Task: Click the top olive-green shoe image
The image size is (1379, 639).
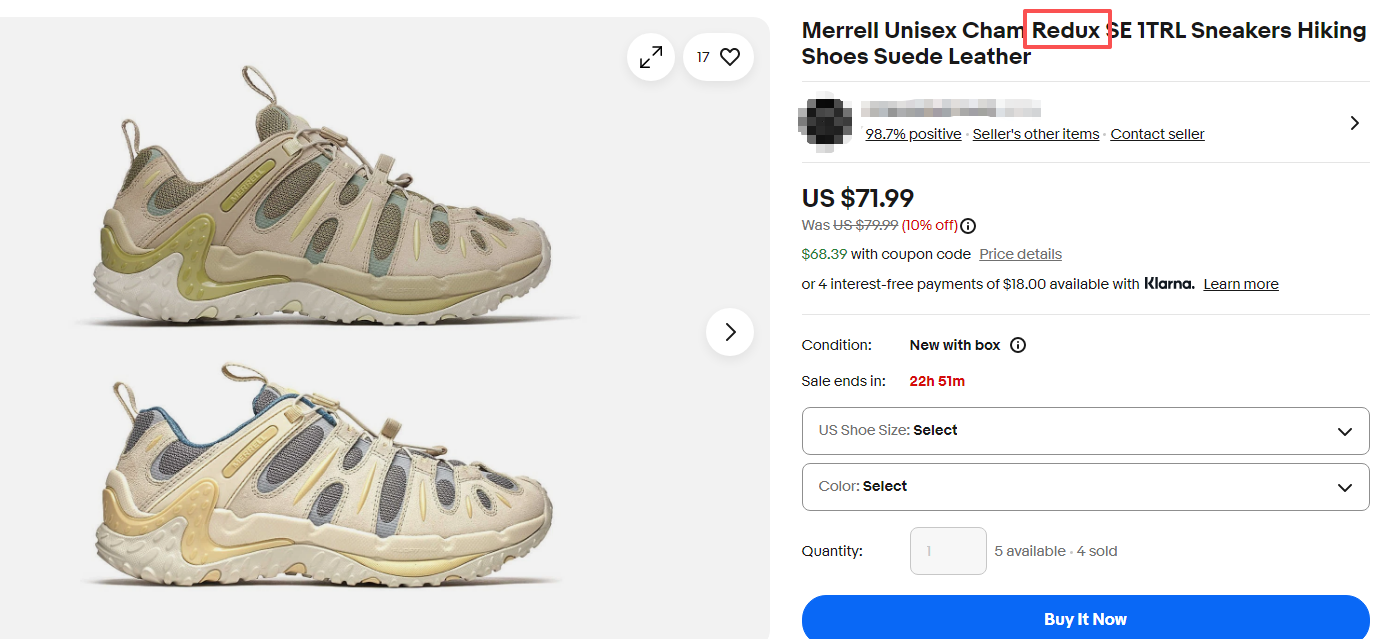Action: (325, 200)
